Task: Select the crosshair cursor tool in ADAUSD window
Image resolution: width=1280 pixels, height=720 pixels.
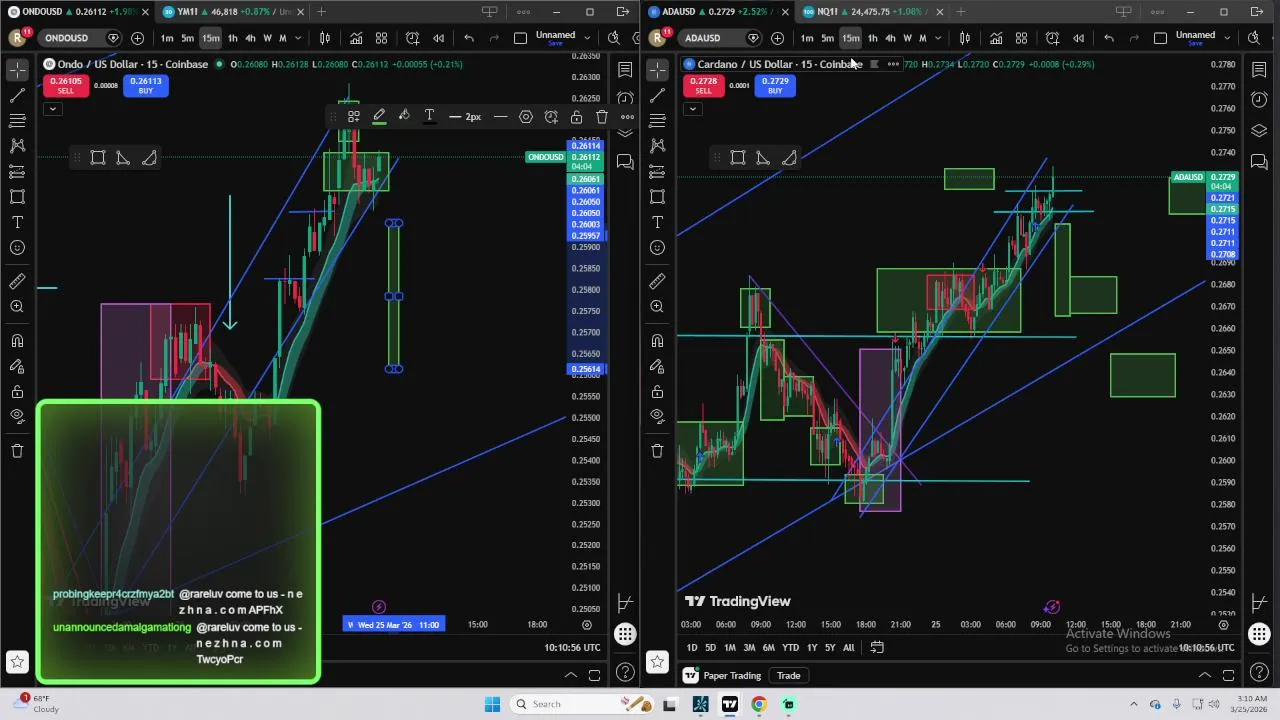Action: [657, 69]
